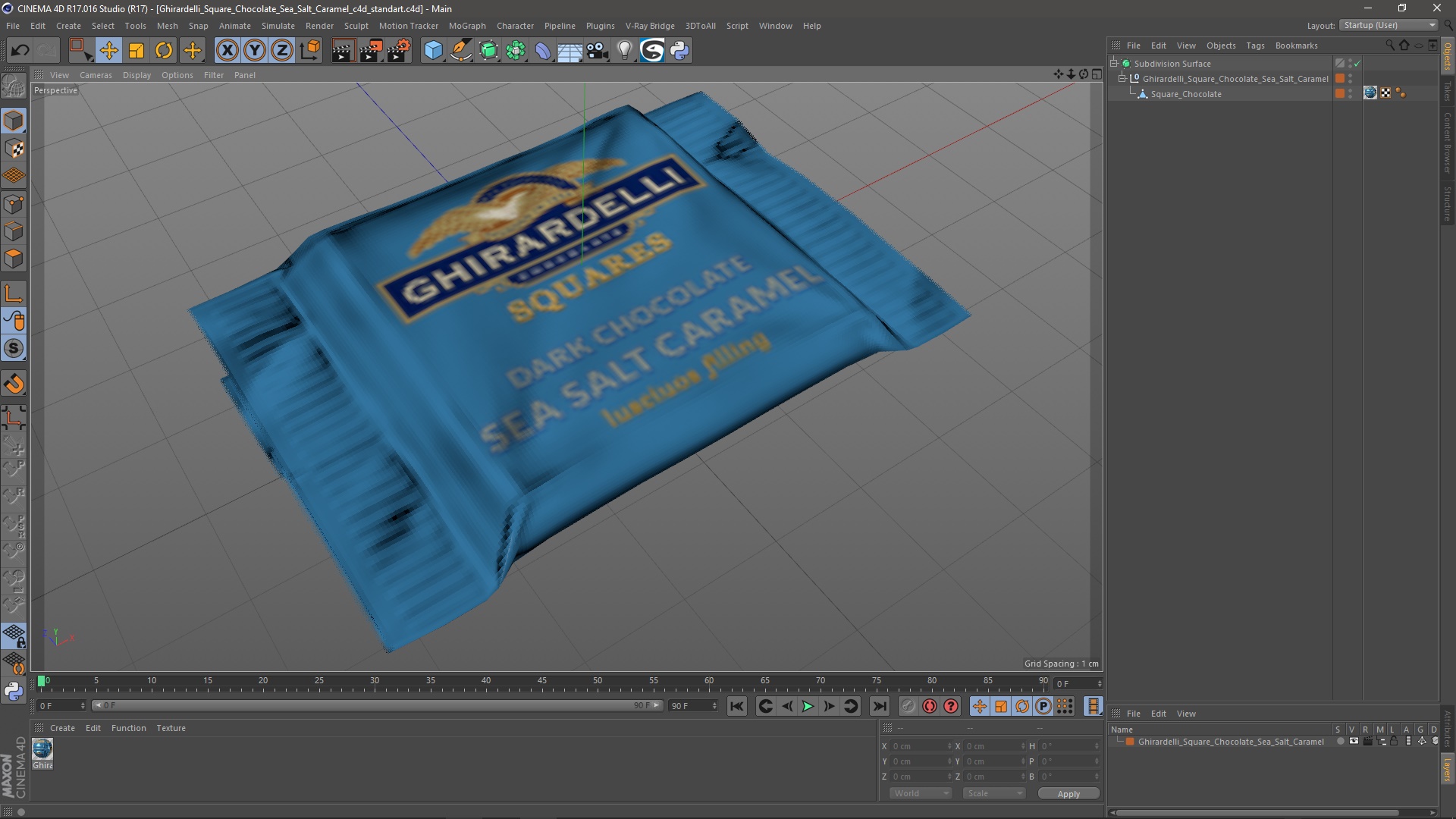
Task: Open the File menu
Action: click(13, 26)
